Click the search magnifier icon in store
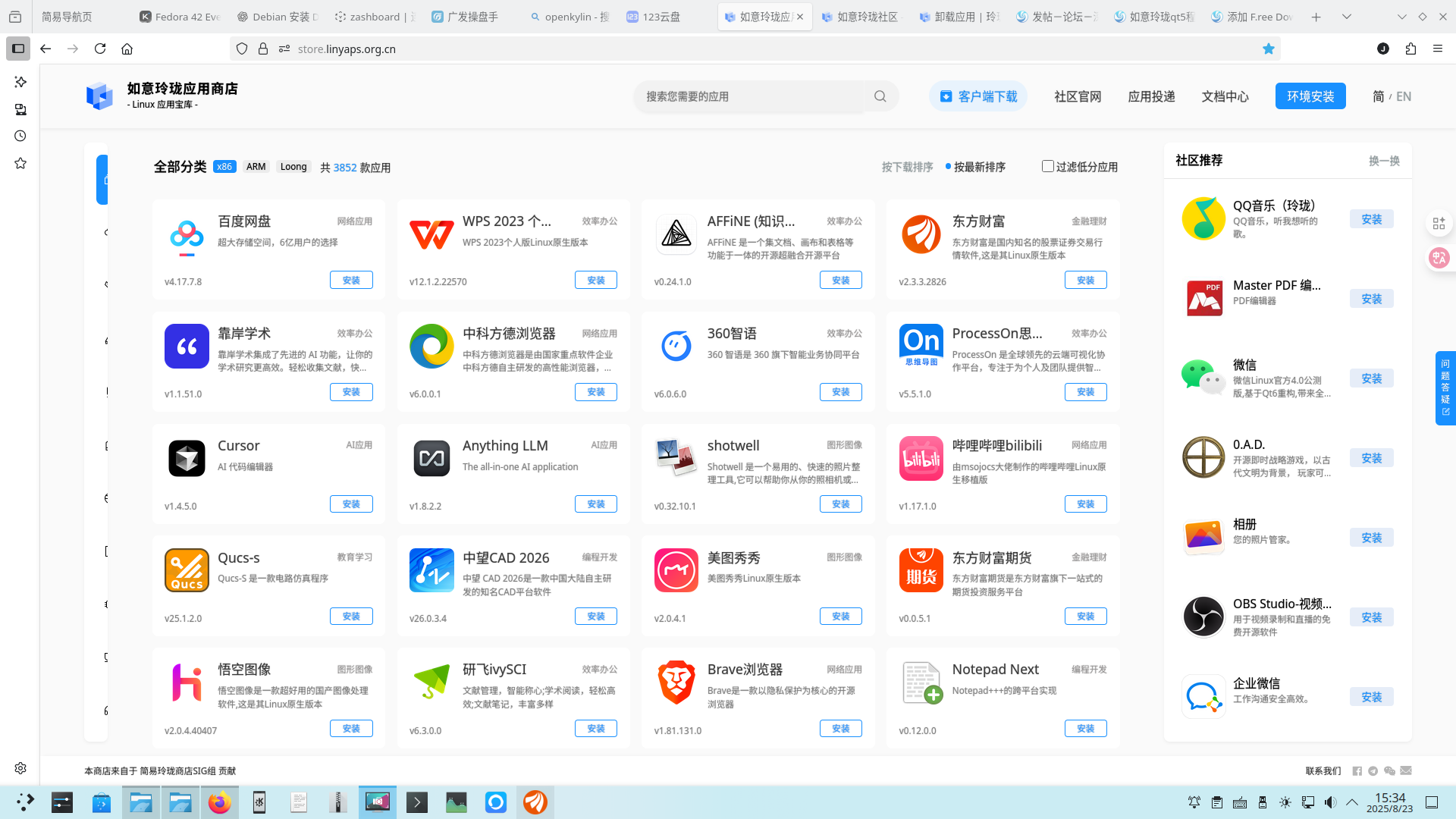The image size is (1456, 819). [x=880, y=96]
